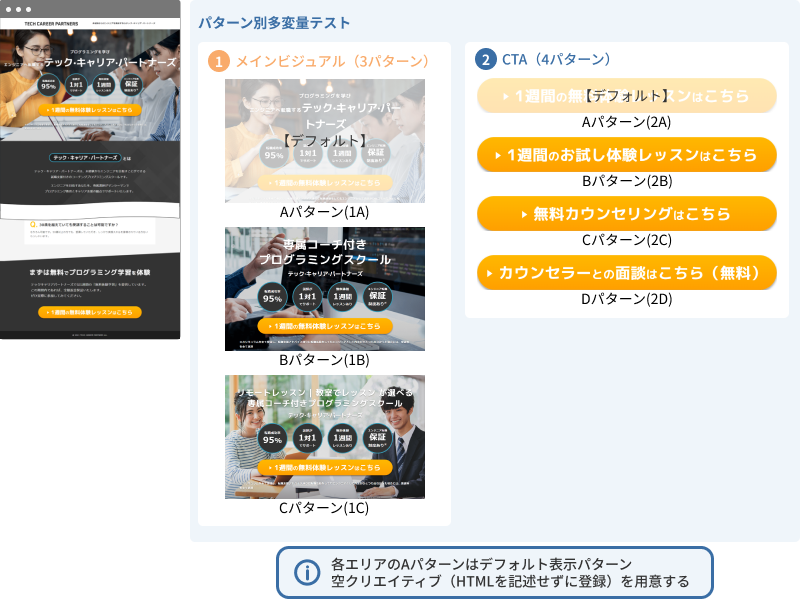Click the 1対1 badge in the left page mockup hero
Screen dimensions: 800x599
(x=76, y=85)
